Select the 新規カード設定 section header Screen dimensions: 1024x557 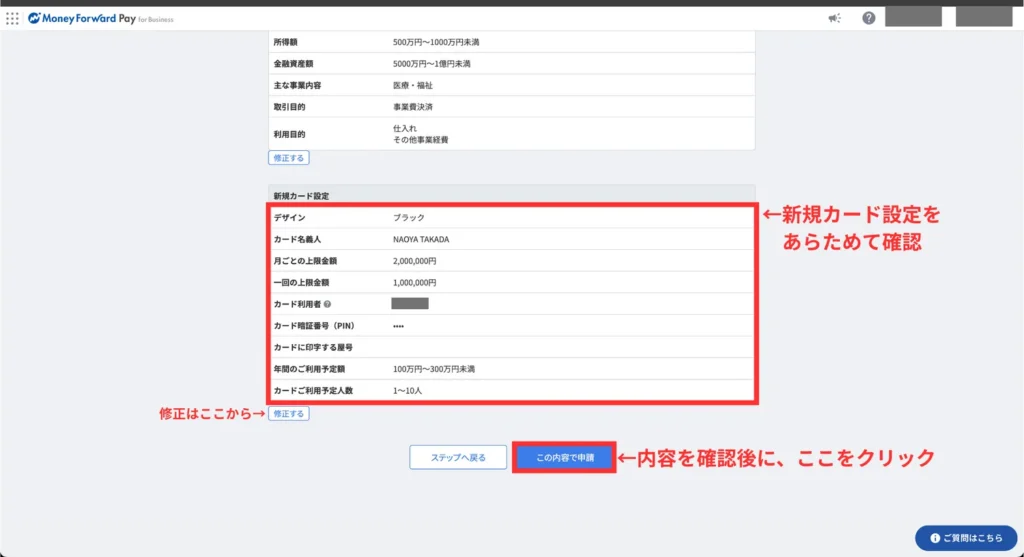pyautogui.click(x=301, y=195)
